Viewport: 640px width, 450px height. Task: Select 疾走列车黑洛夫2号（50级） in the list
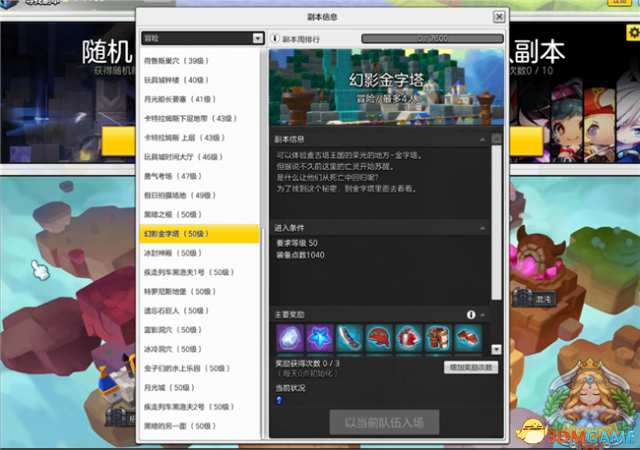pyautogui.click(x=199, y=407)
